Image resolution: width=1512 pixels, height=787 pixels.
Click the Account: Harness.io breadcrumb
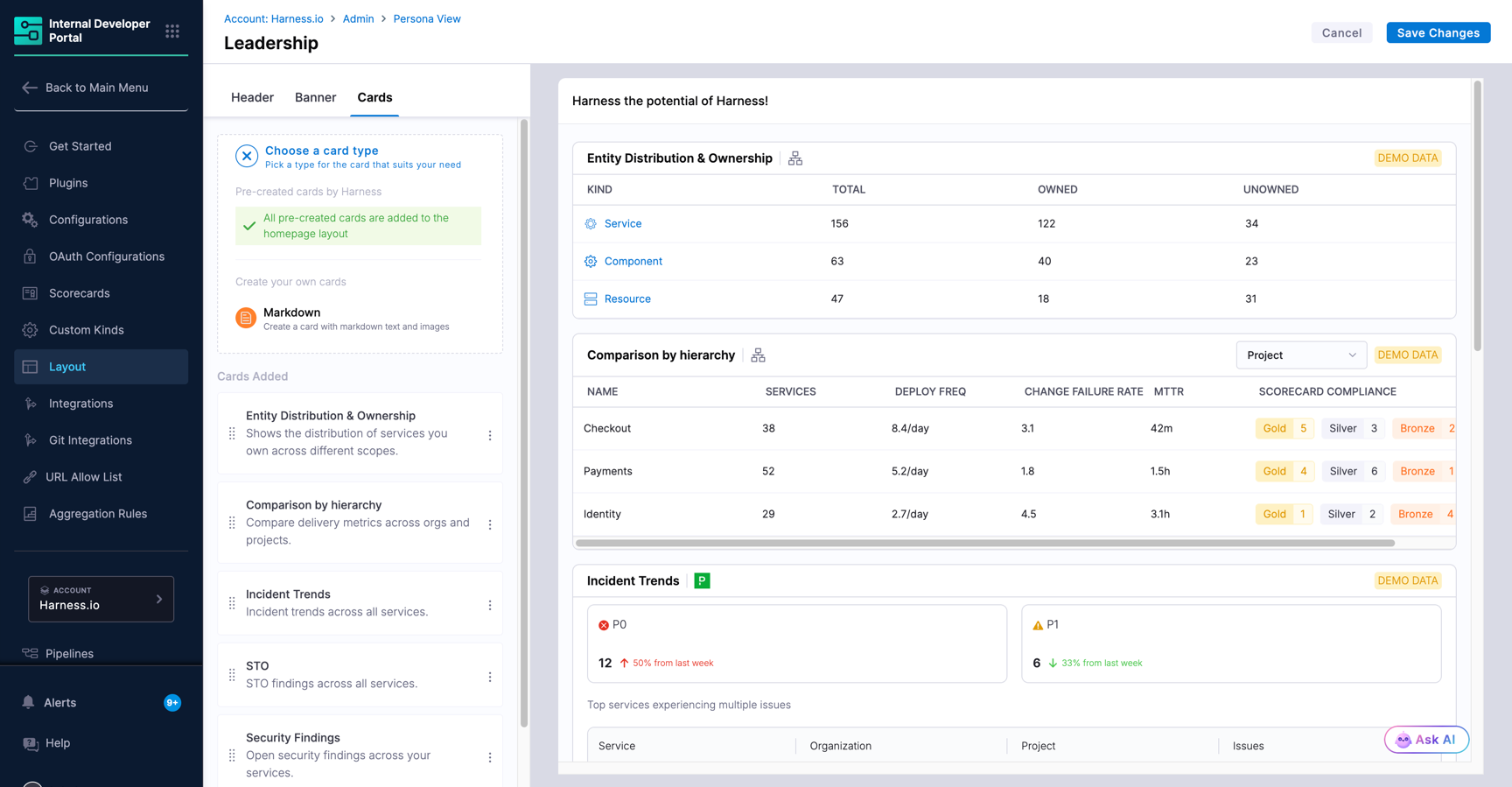[274, 18]
